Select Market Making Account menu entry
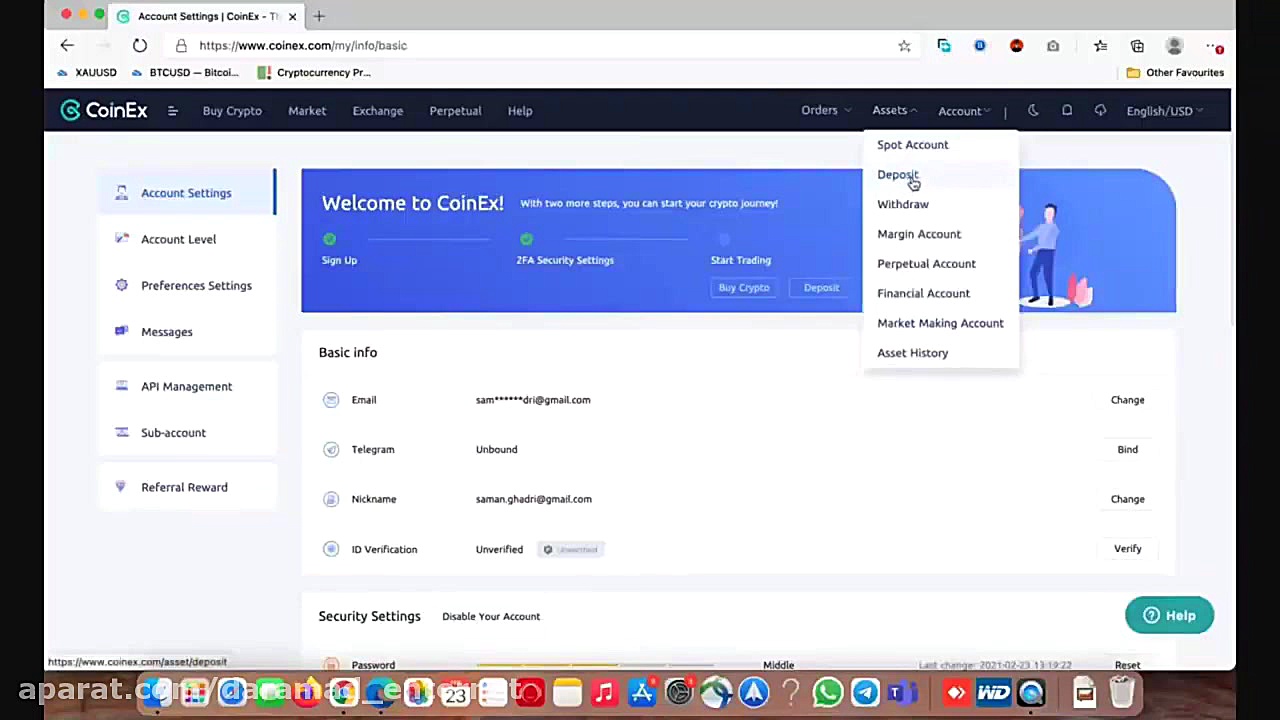Viewport: 1280px width, 720px height. tap(940, 323)
